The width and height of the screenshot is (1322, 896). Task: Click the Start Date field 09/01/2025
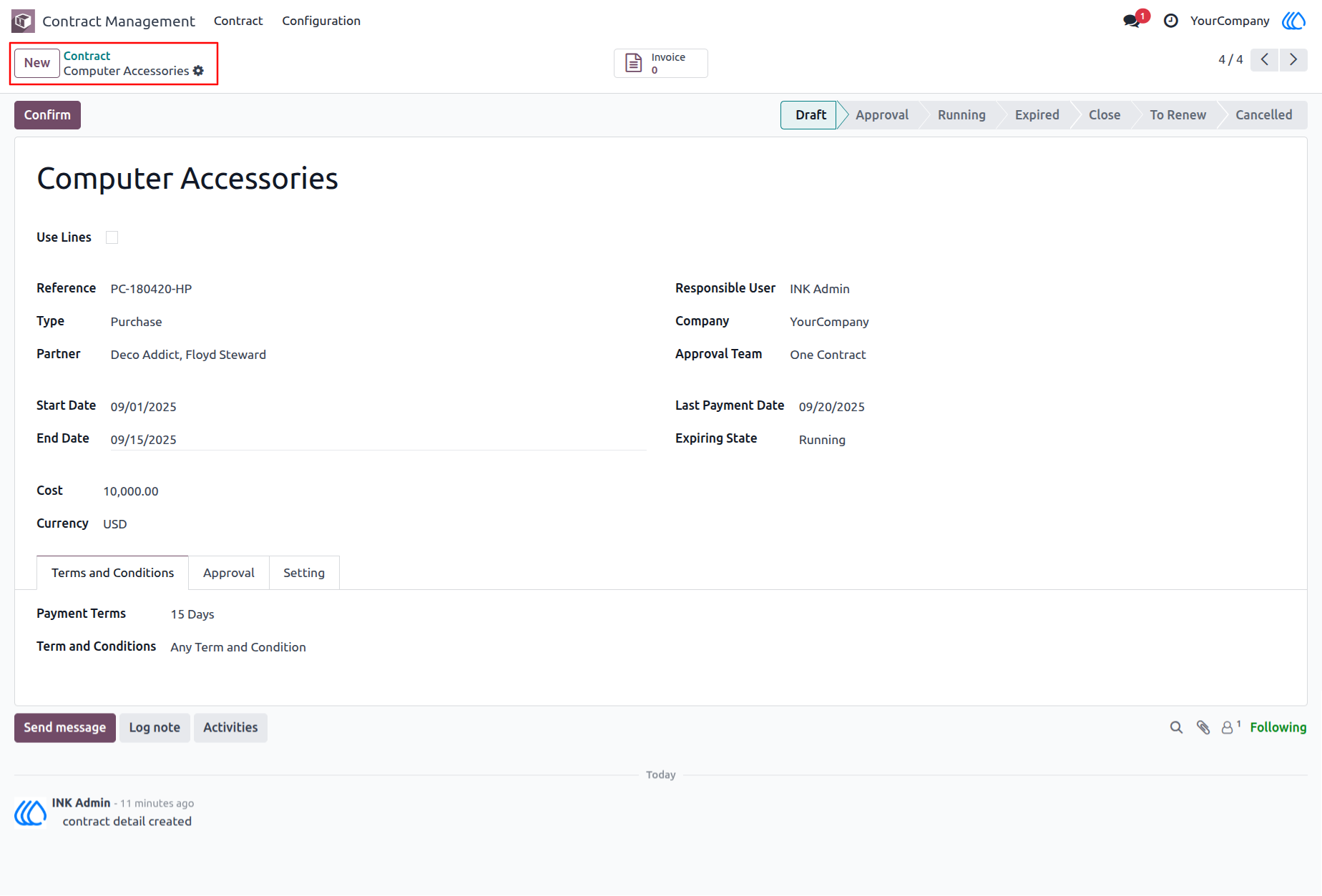click(378, 406)
